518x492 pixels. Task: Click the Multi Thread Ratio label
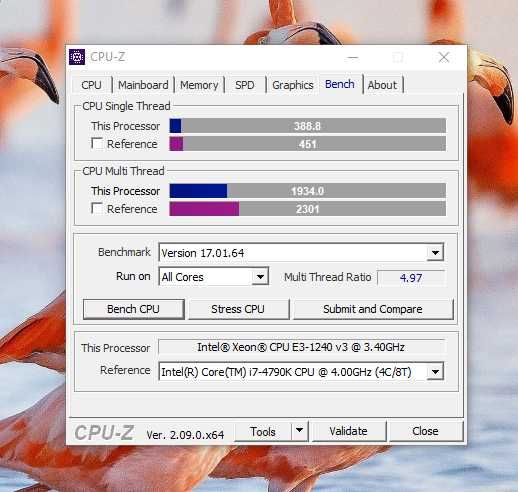coord(327,277)
